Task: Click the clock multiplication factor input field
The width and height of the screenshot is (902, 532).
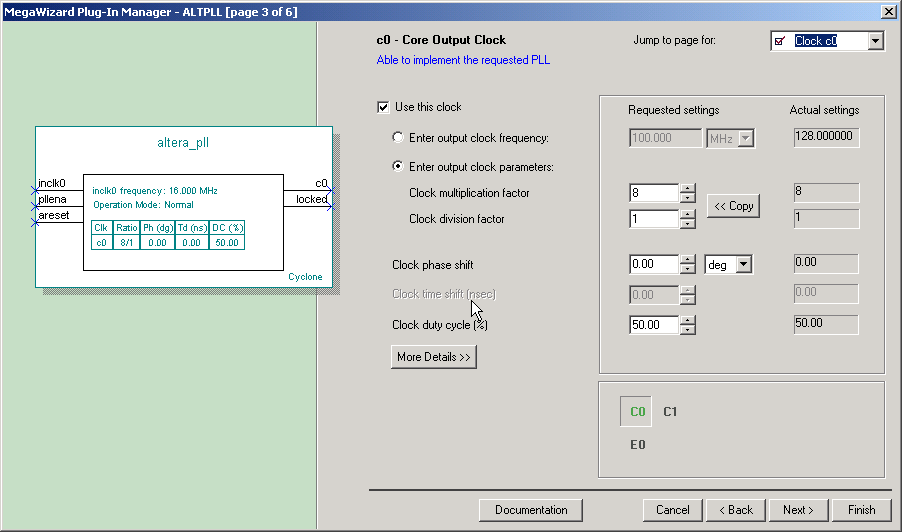Action: 654,193
